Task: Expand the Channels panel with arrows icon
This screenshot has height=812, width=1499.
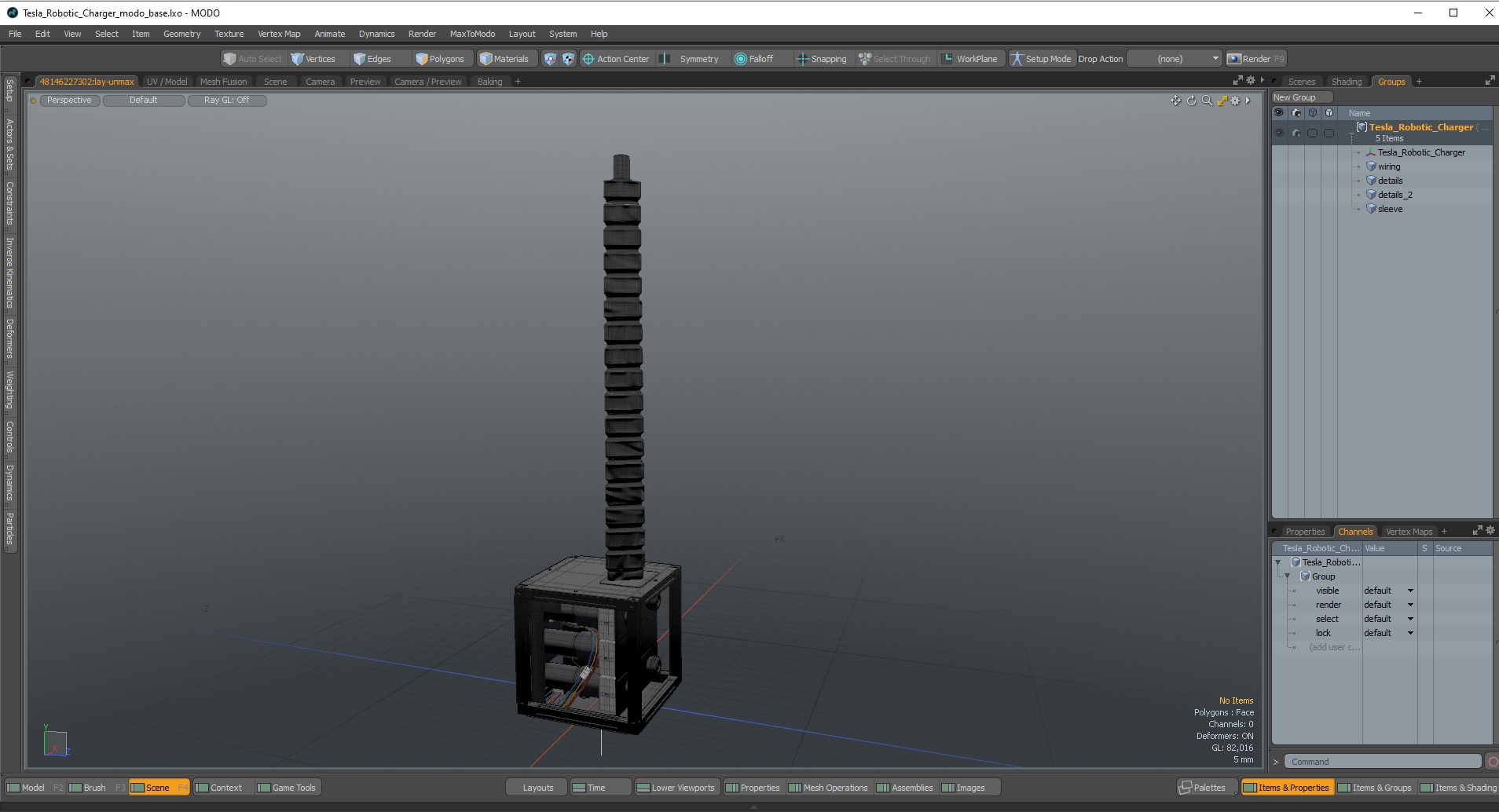Action: coord(1477,531)
